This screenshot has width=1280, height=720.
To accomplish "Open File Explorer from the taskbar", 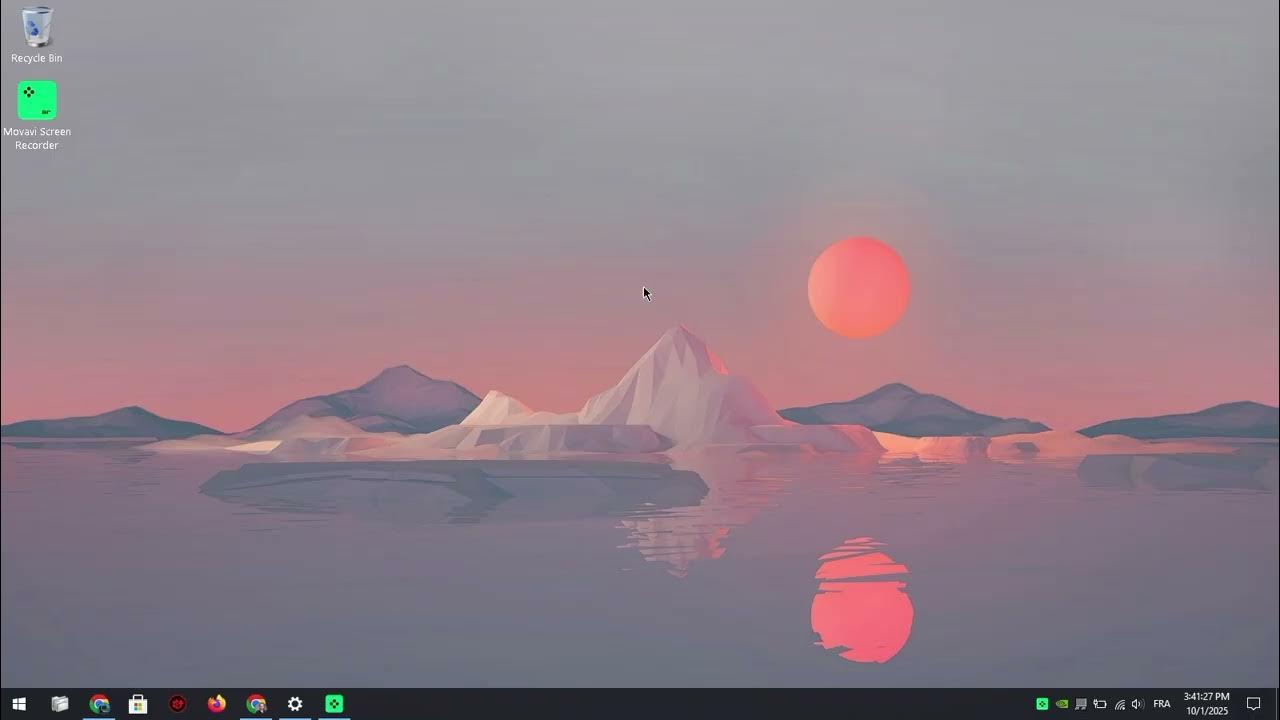I will (x=60, y=704).
